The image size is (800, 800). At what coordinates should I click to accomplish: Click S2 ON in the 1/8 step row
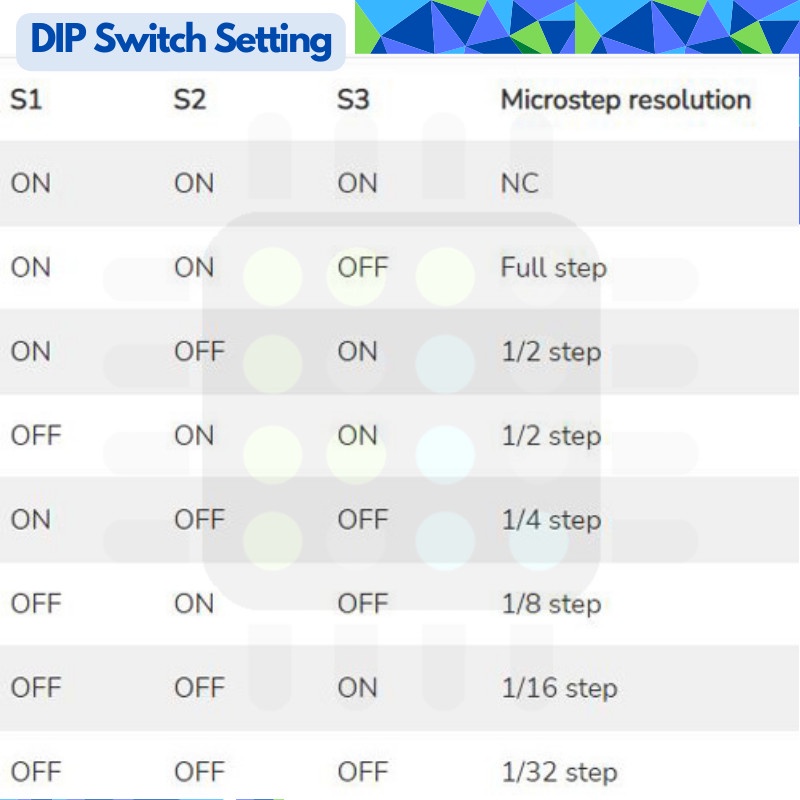point(194,604)
